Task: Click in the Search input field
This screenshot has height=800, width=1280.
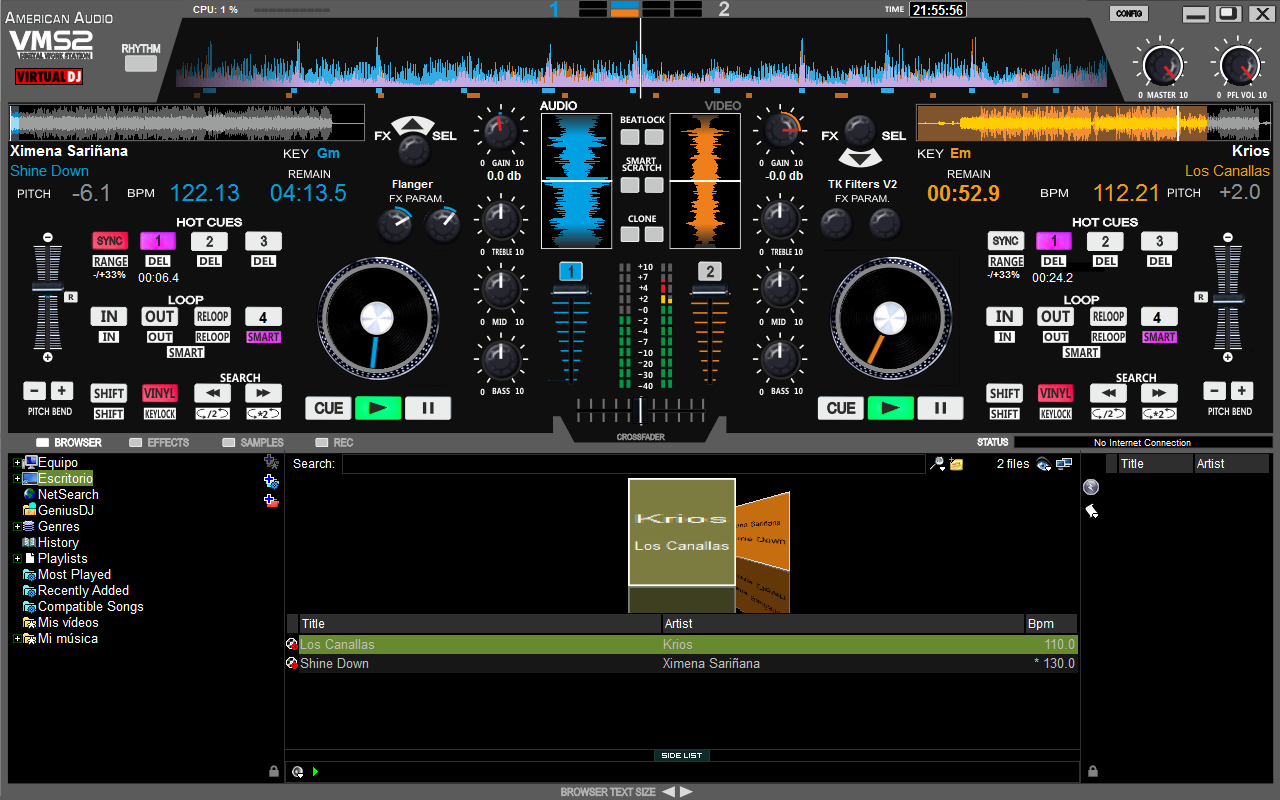Action: (633, 464)
